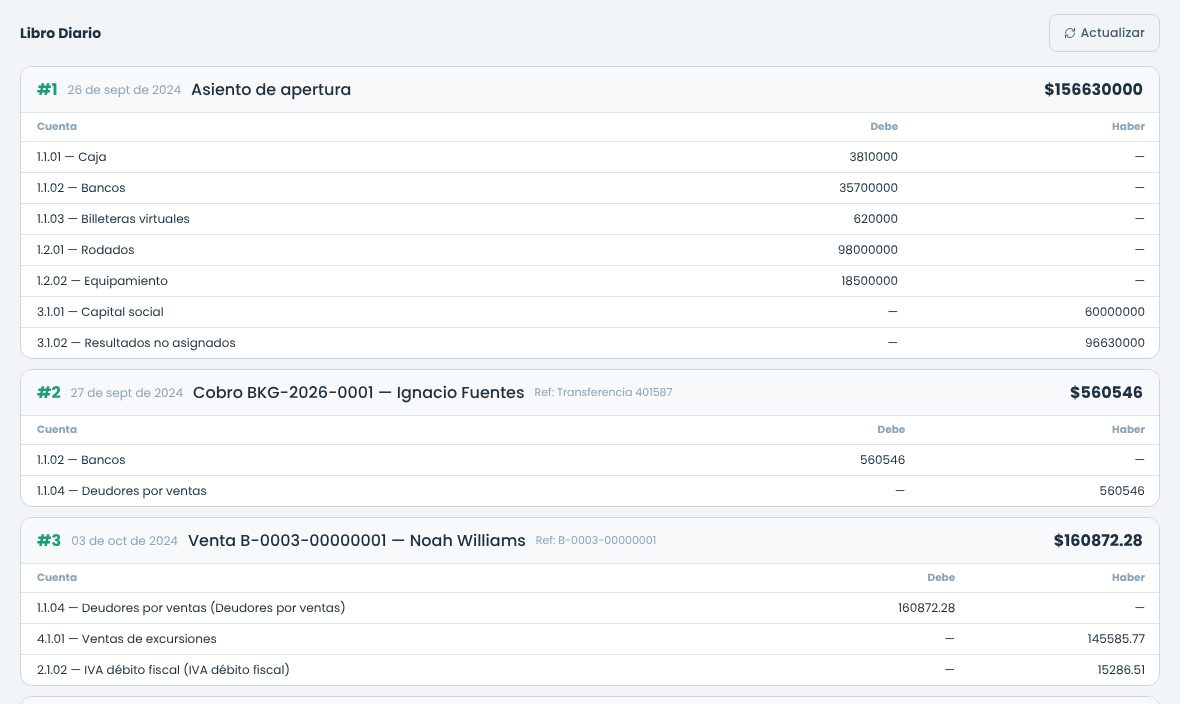1180x704 pixels.
Task: Select the 2.1.02 — IVA débito fiscal row
Action: [x=590, y=670]
